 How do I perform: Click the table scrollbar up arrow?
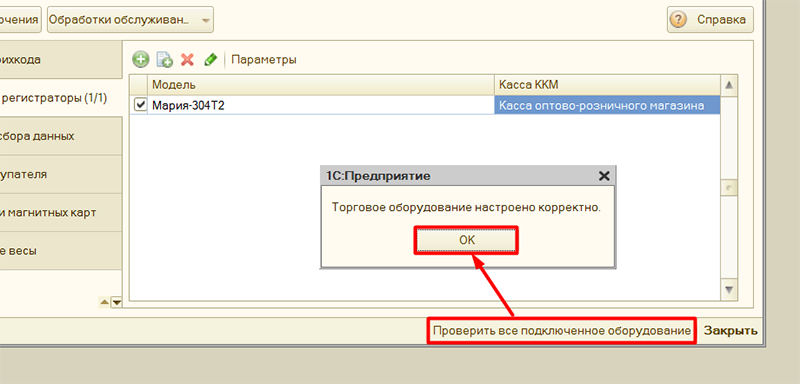(729, 85)
